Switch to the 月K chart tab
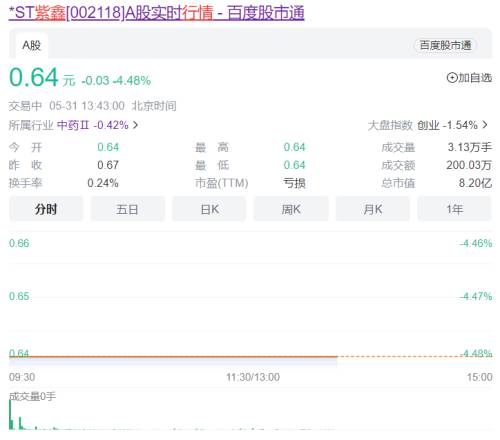 [373, 209]
